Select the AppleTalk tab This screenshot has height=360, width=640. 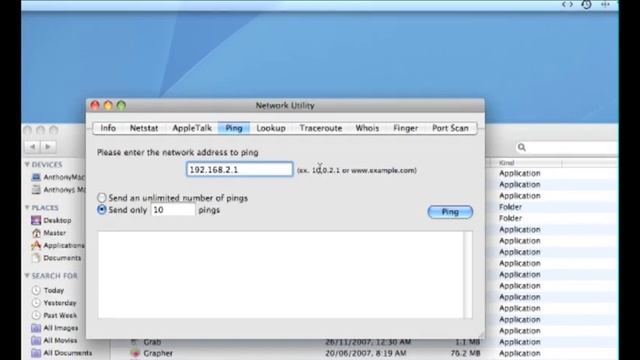click(x=192, y=128)
